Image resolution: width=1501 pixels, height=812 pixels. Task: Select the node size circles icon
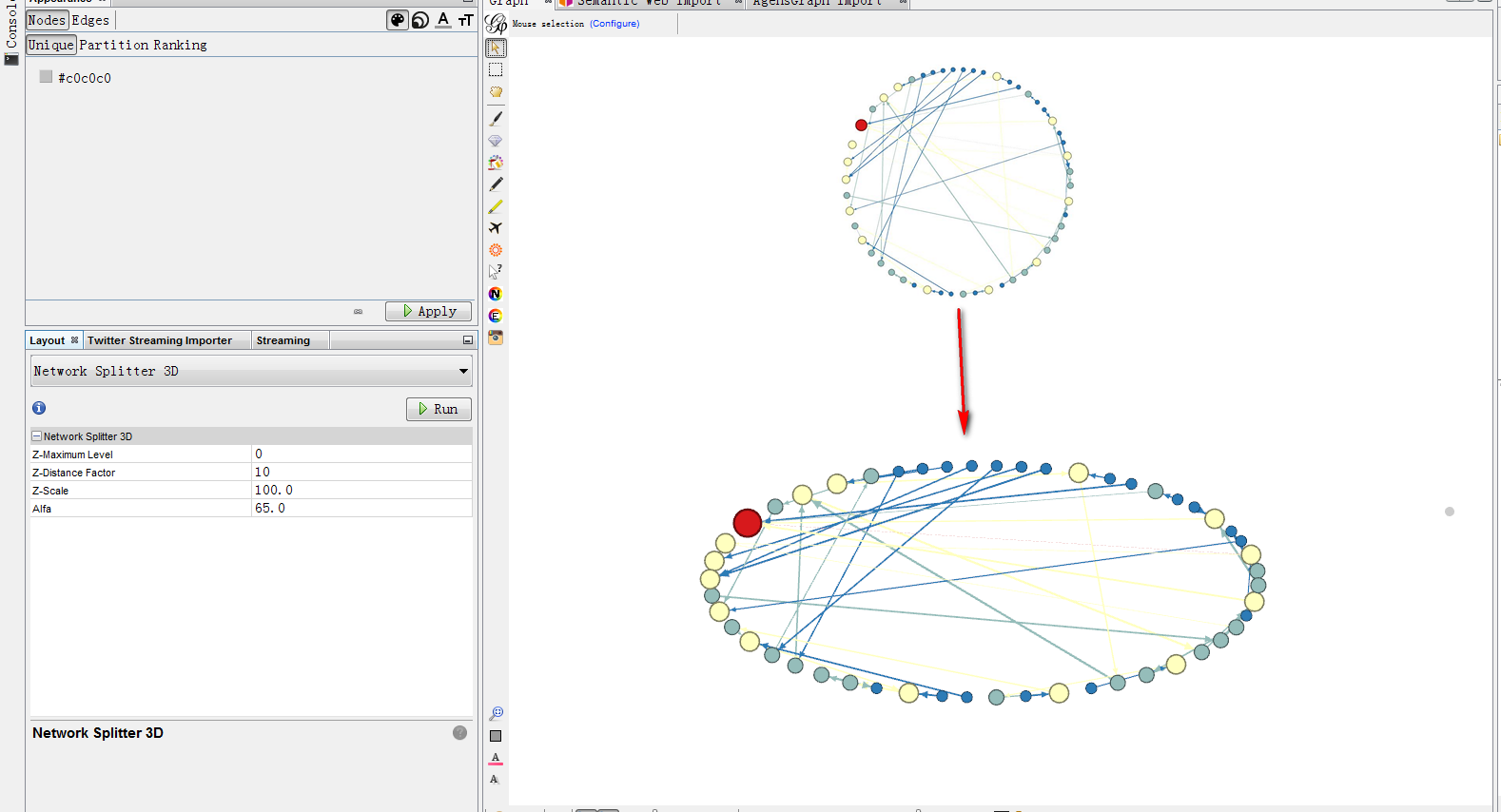(420, 20)
